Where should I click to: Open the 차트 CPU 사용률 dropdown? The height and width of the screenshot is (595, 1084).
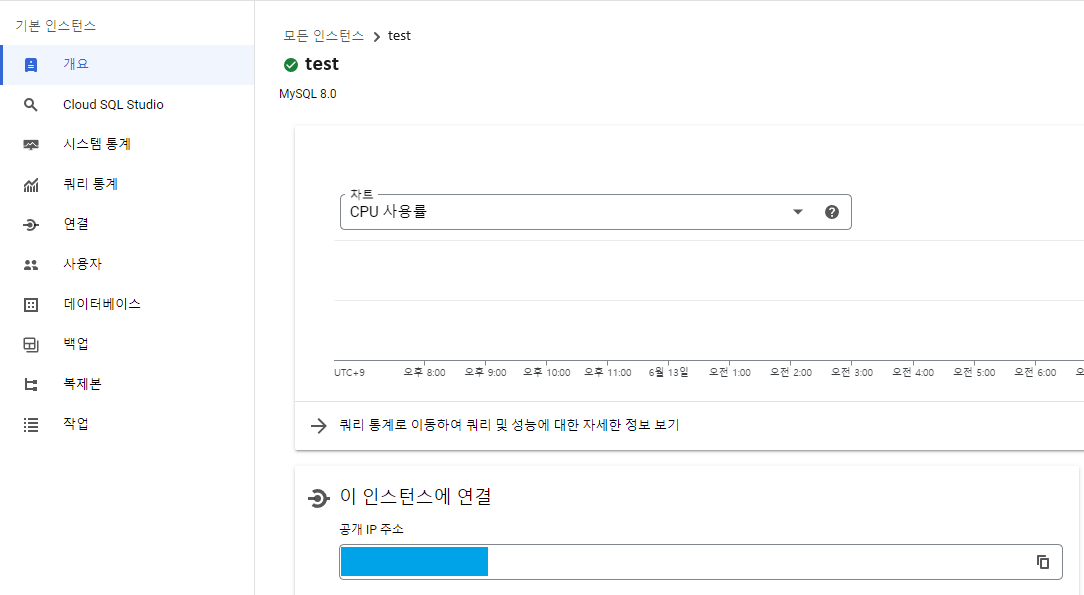[x=595, y=212]
